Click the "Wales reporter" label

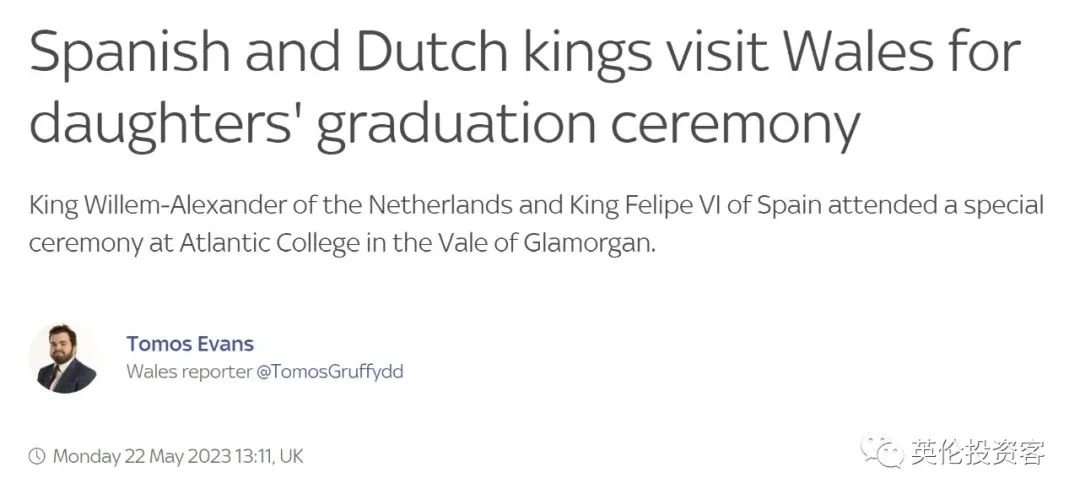point(188,372)
